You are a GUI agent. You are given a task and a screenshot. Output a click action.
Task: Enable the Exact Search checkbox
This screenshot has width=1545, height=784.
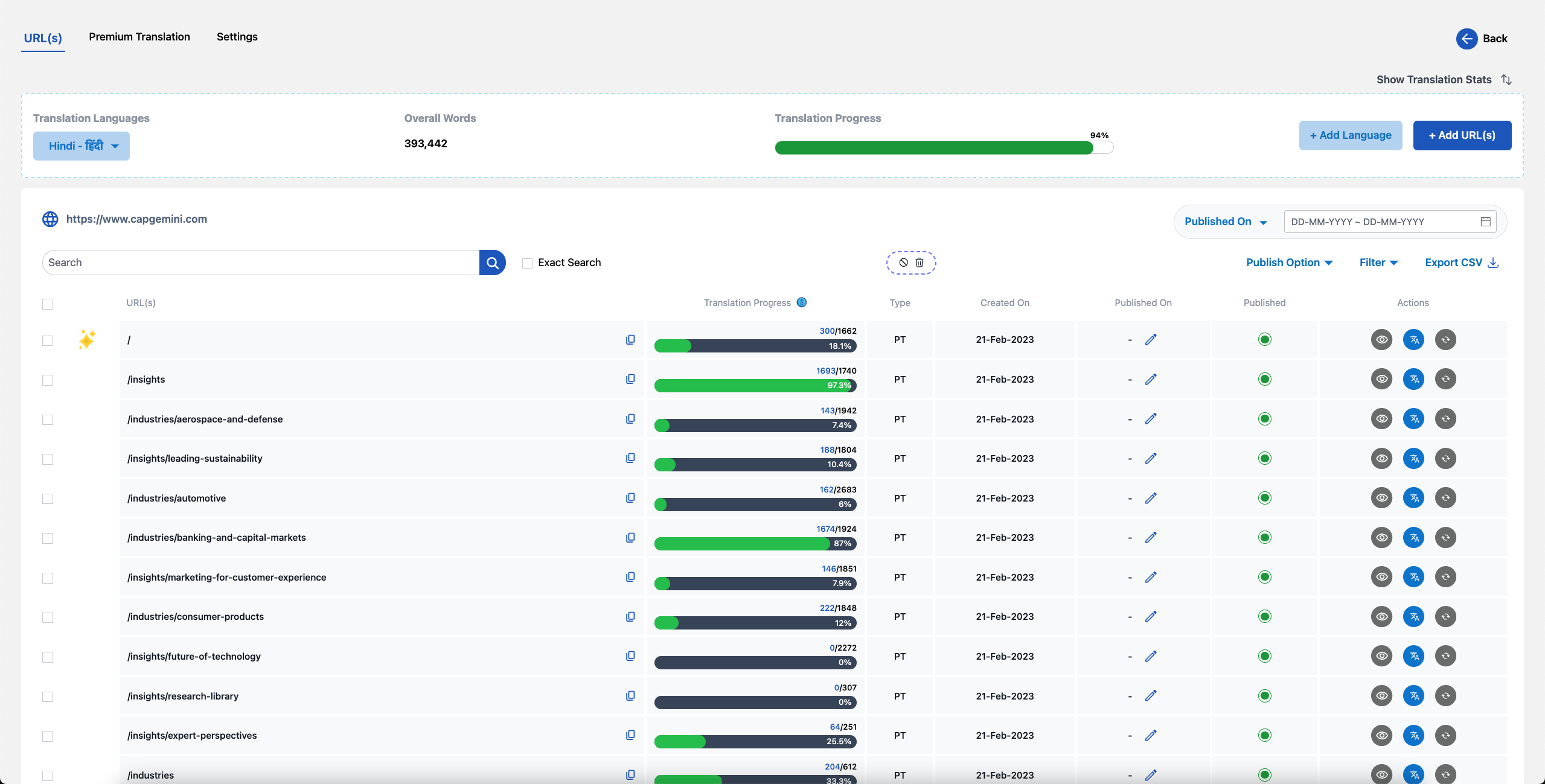tap(527, 263)
